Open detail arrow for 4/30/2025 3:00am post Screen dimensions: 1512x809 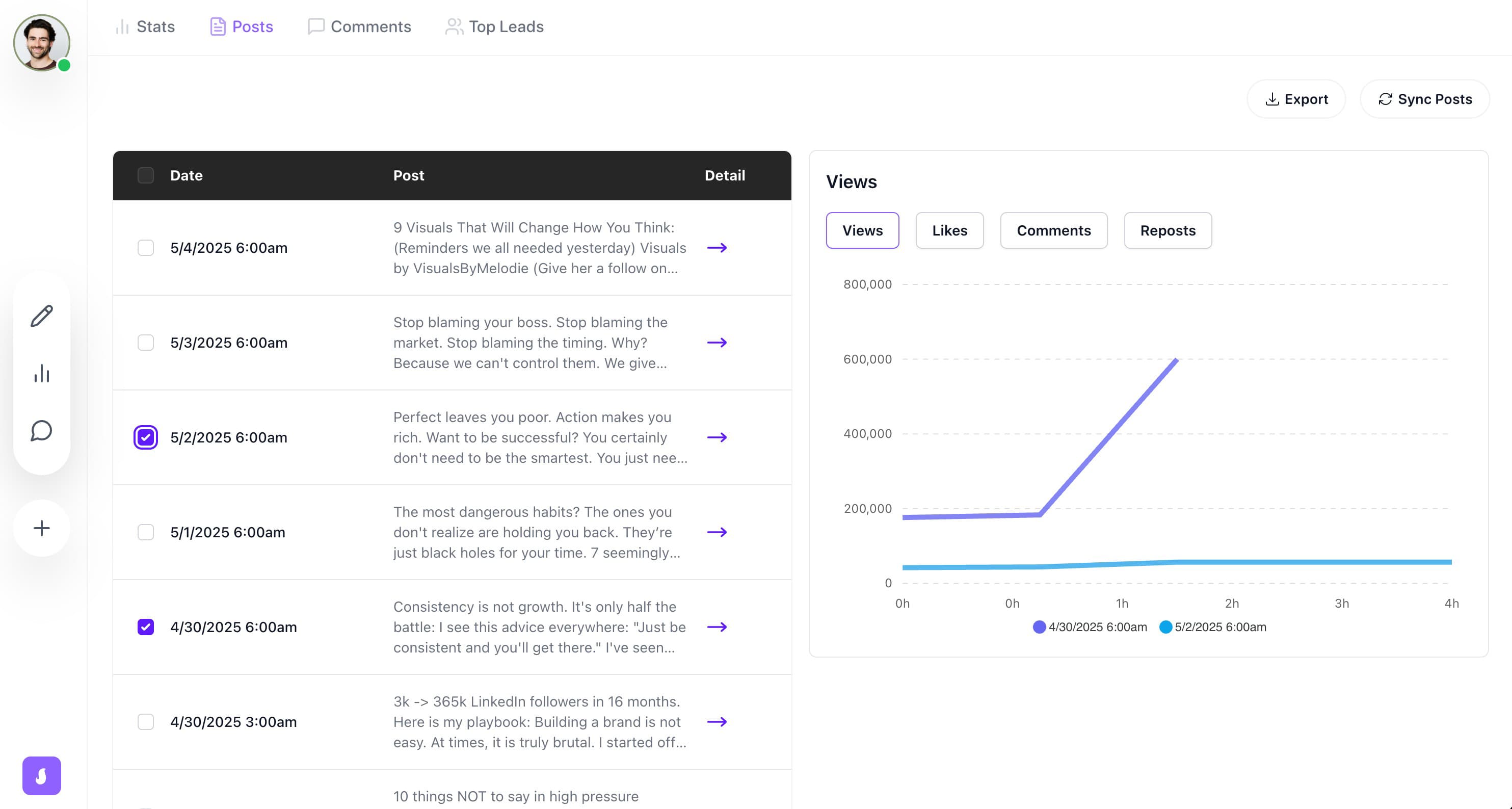coord(717,722)
